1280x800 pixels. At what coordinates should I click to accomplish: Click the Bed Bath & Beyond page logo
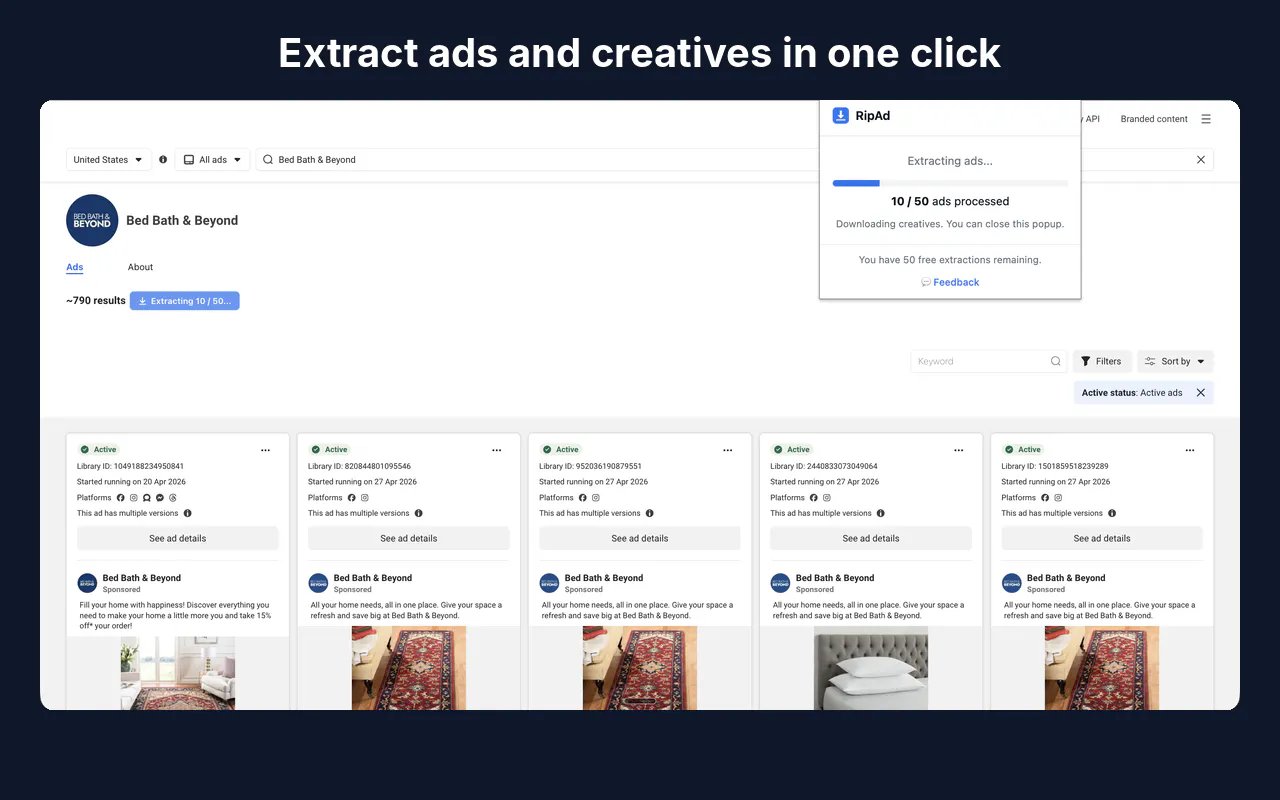(x=92, y=220)
